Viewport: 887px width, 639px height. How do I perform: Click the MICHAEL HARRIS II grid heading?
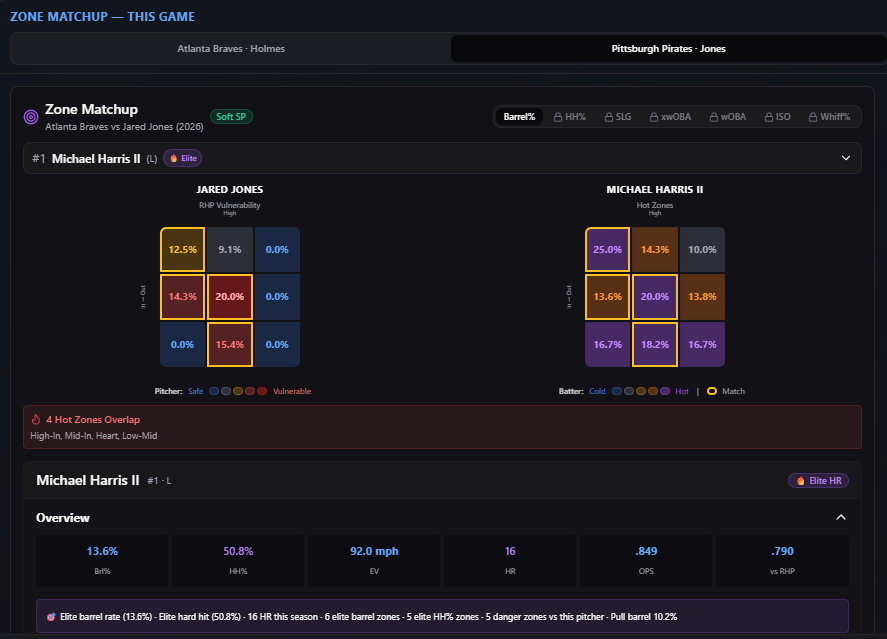[655, 189]
